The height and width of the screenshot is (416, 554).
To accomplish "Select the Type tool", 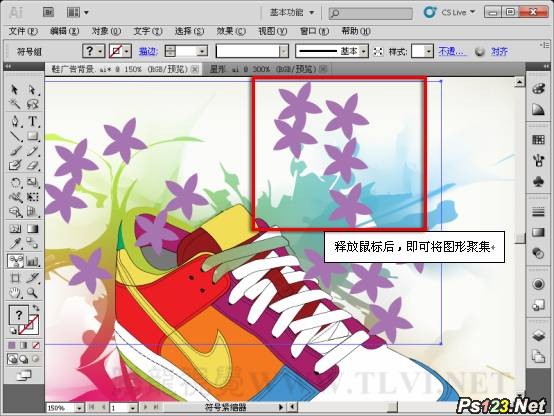I will [32, 121].
